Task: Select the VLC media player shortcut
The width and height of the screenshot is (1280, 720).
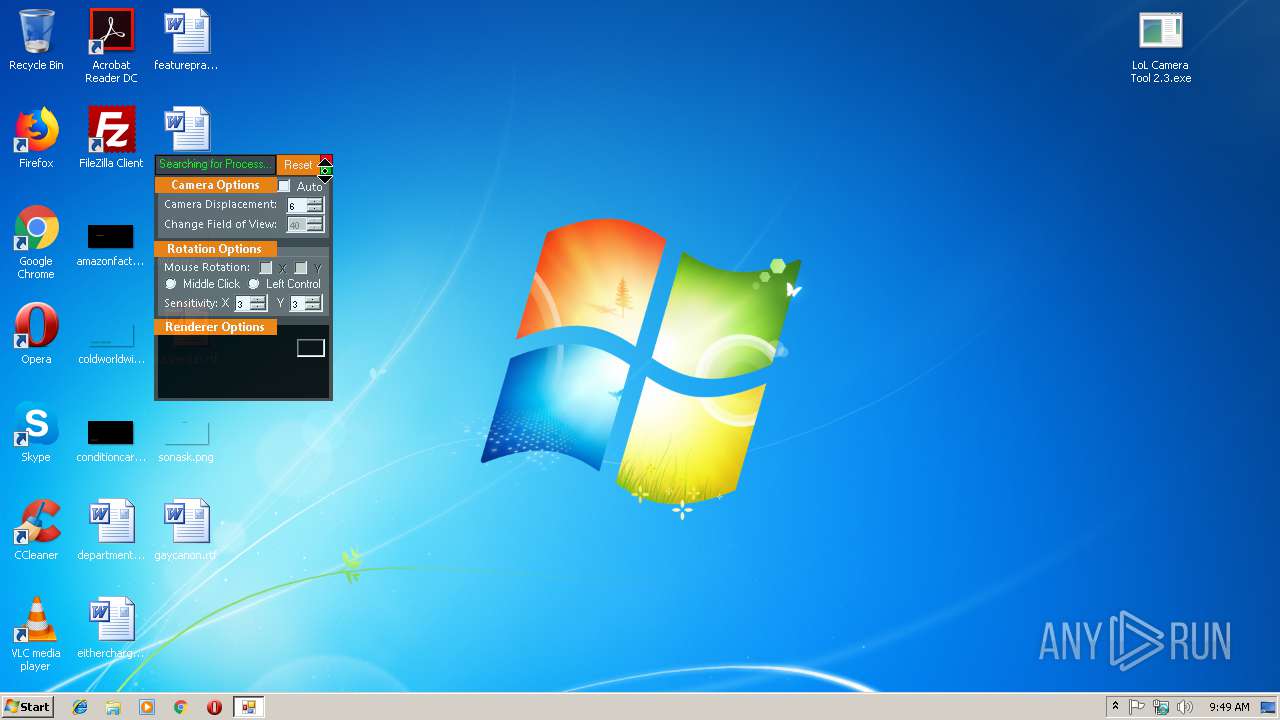Action: point(36,634)
